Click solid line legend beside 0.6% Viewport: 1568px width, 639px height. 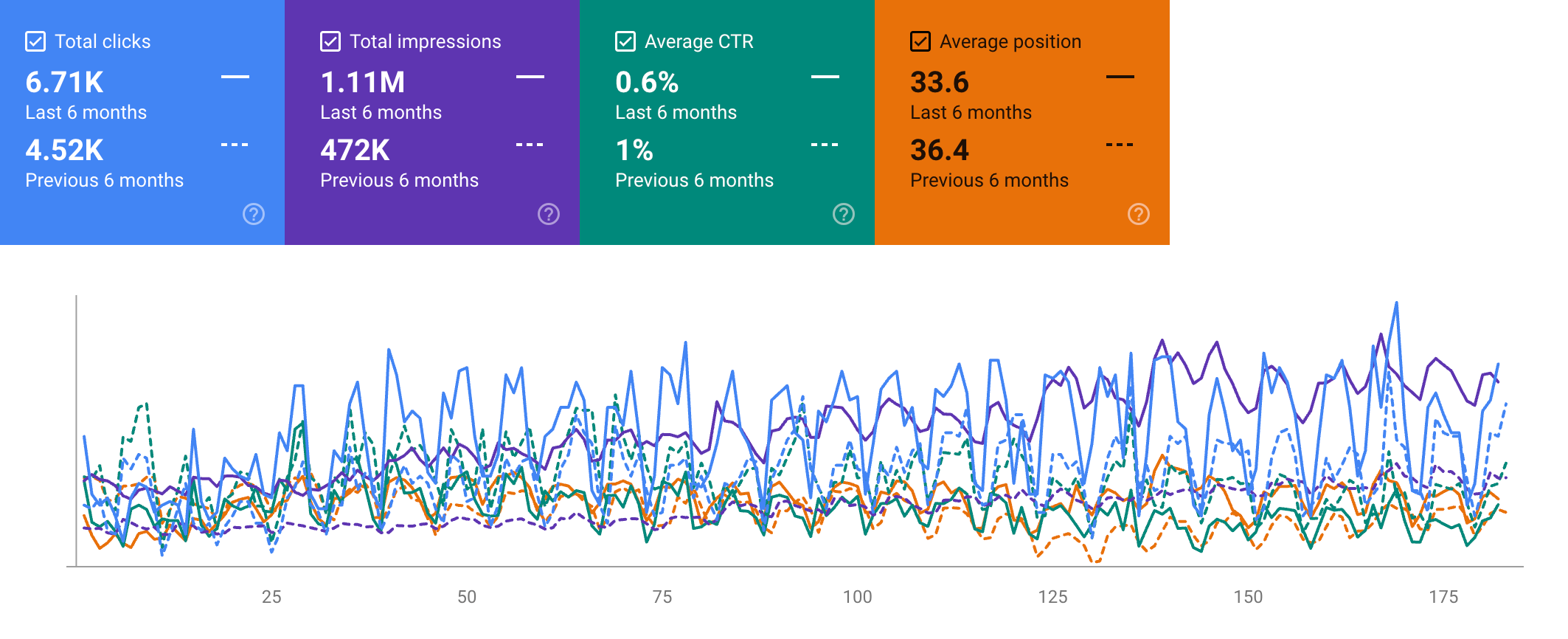pyautogui.click(x=825, y=76)
